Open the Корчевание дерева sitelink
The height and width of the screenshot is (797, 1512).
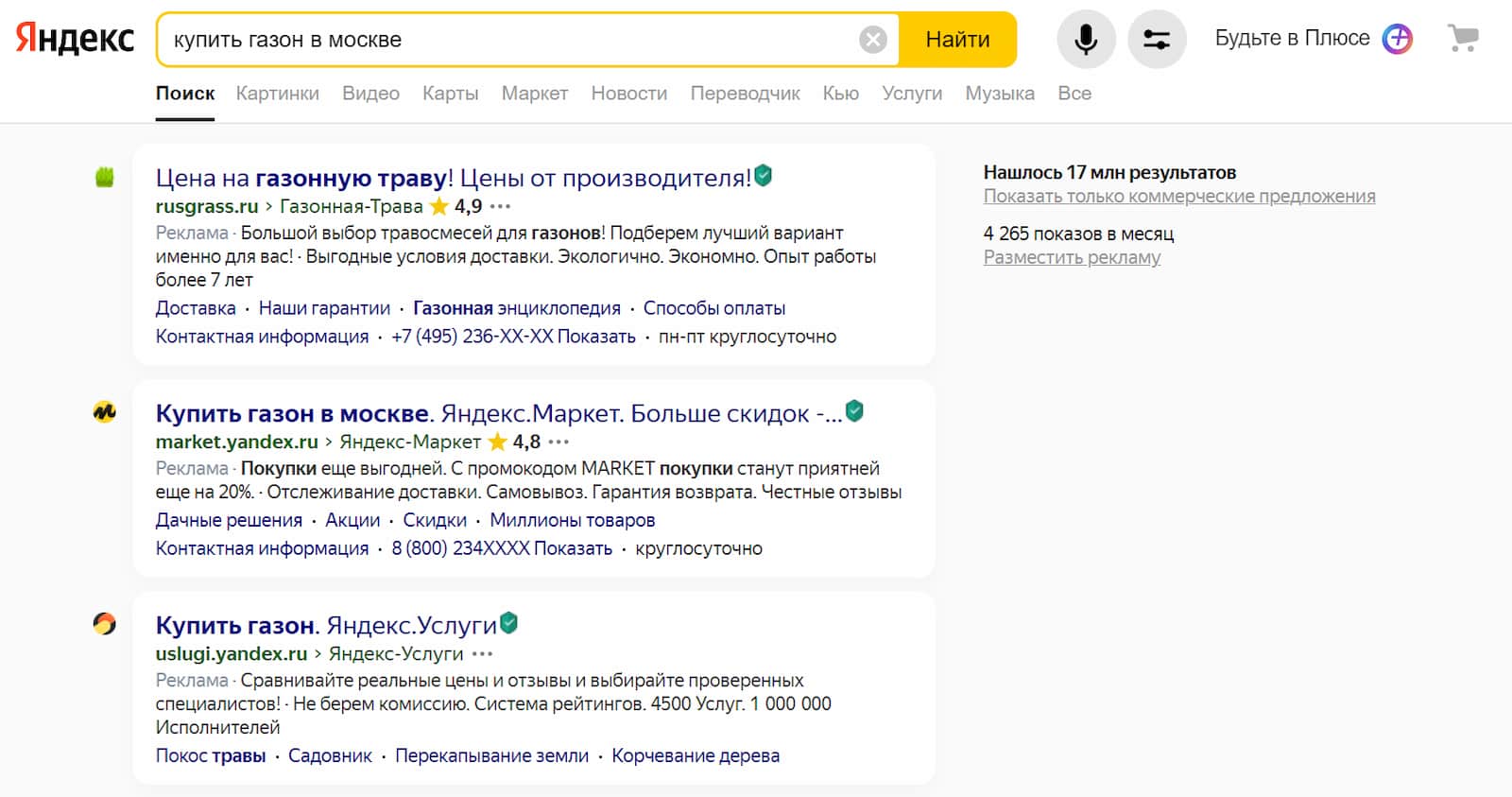(x=696, y=755)
